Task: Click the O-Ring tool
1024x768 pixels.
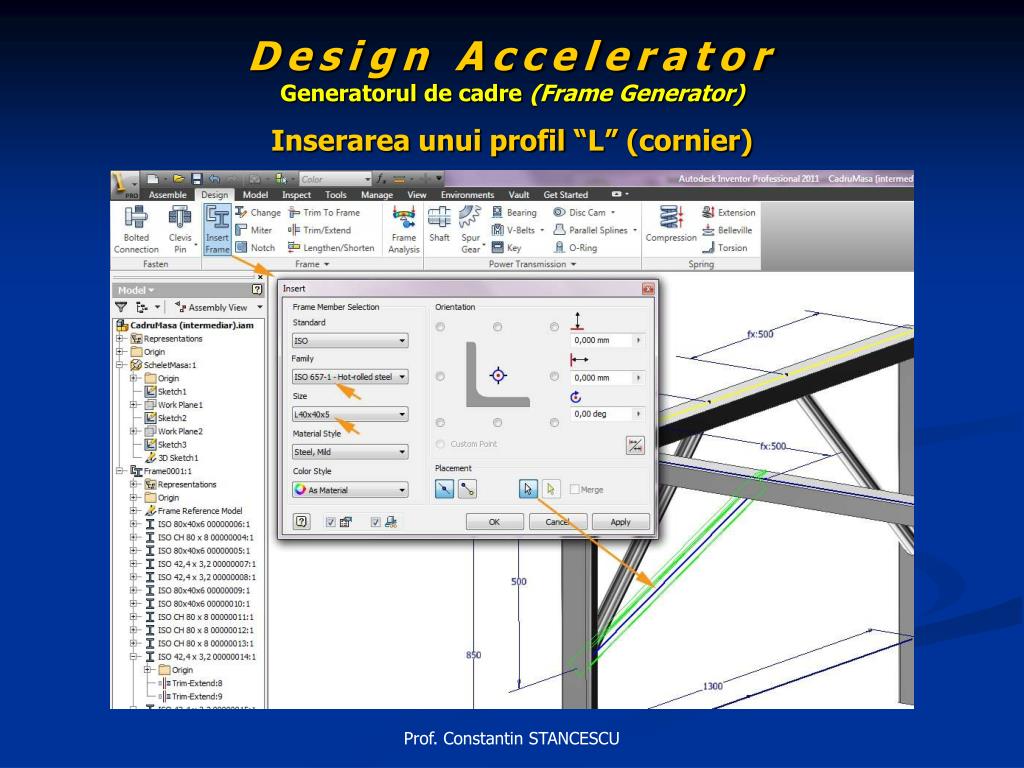Action: pyautogui.click(x=575, y=248)
